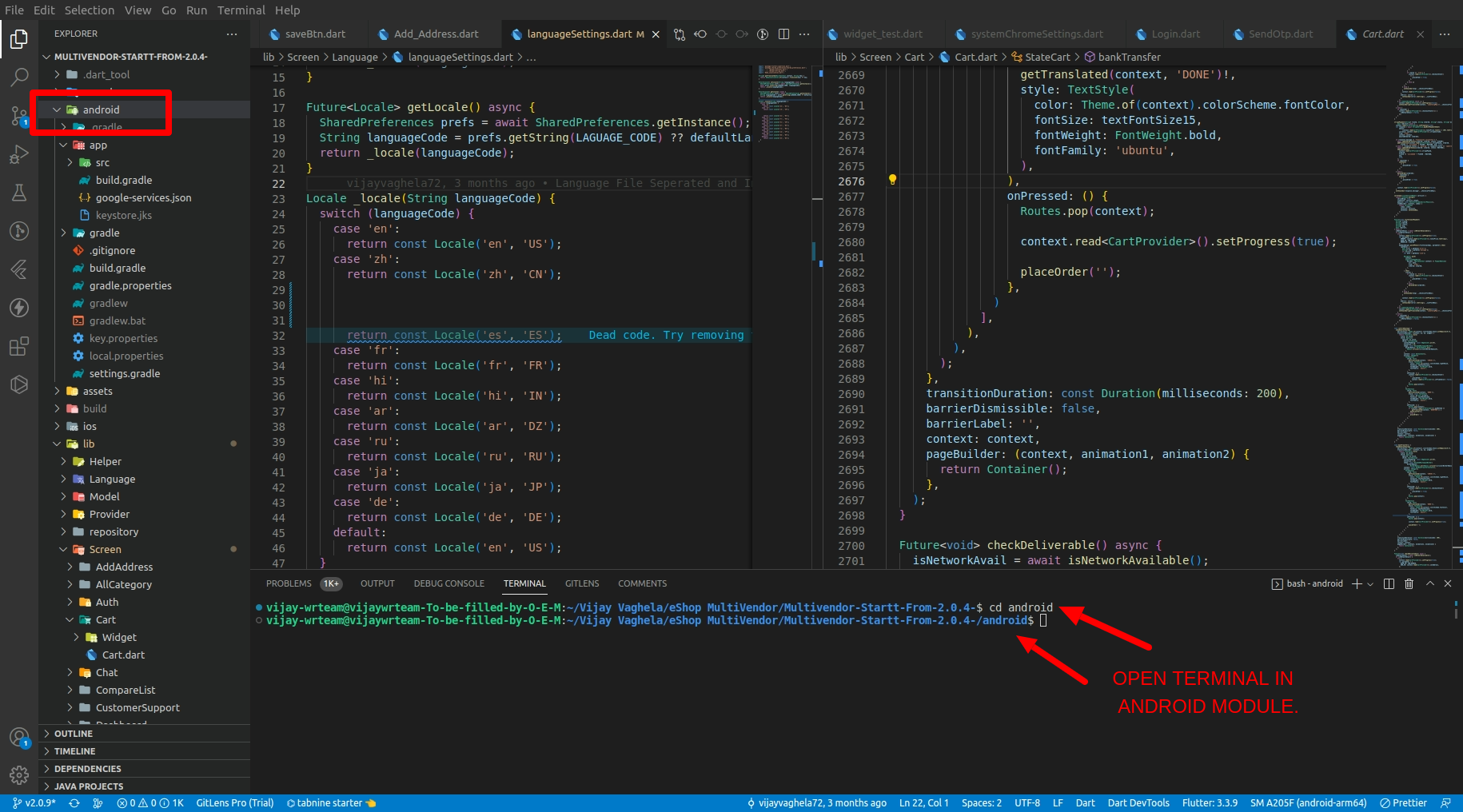The image size is (1463, 812).
Task: Split the terminal panel
Action: [x=1389, y=584]
